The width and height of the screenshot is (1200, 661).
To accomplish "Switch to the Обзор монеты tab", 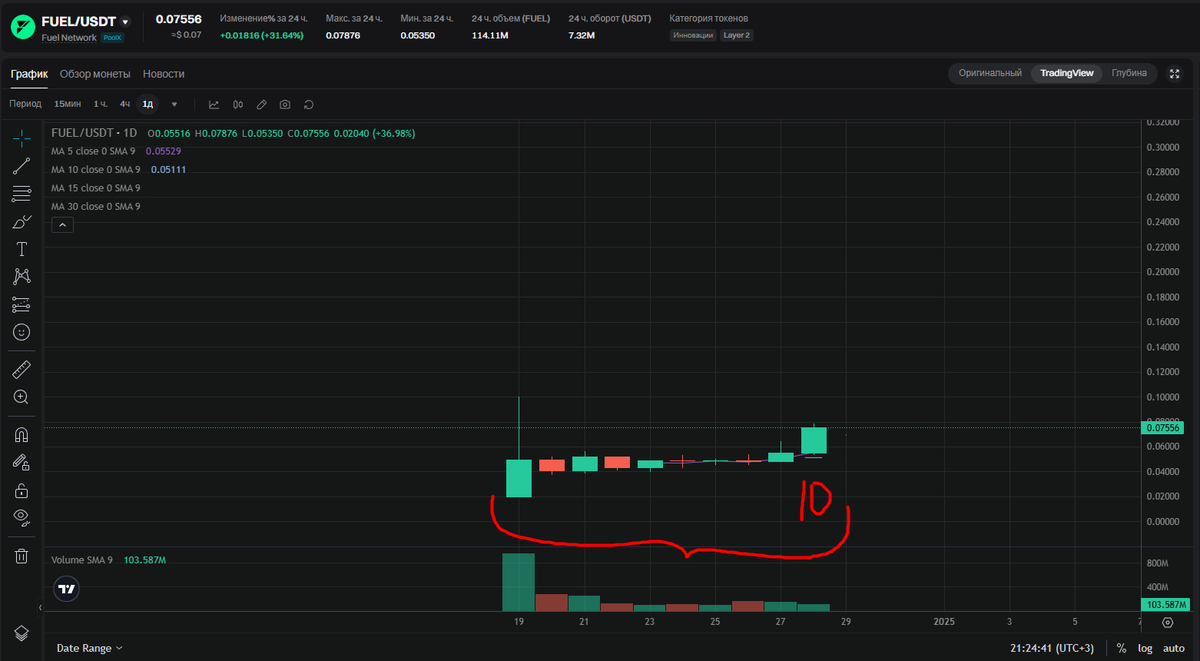I will 95,74.
